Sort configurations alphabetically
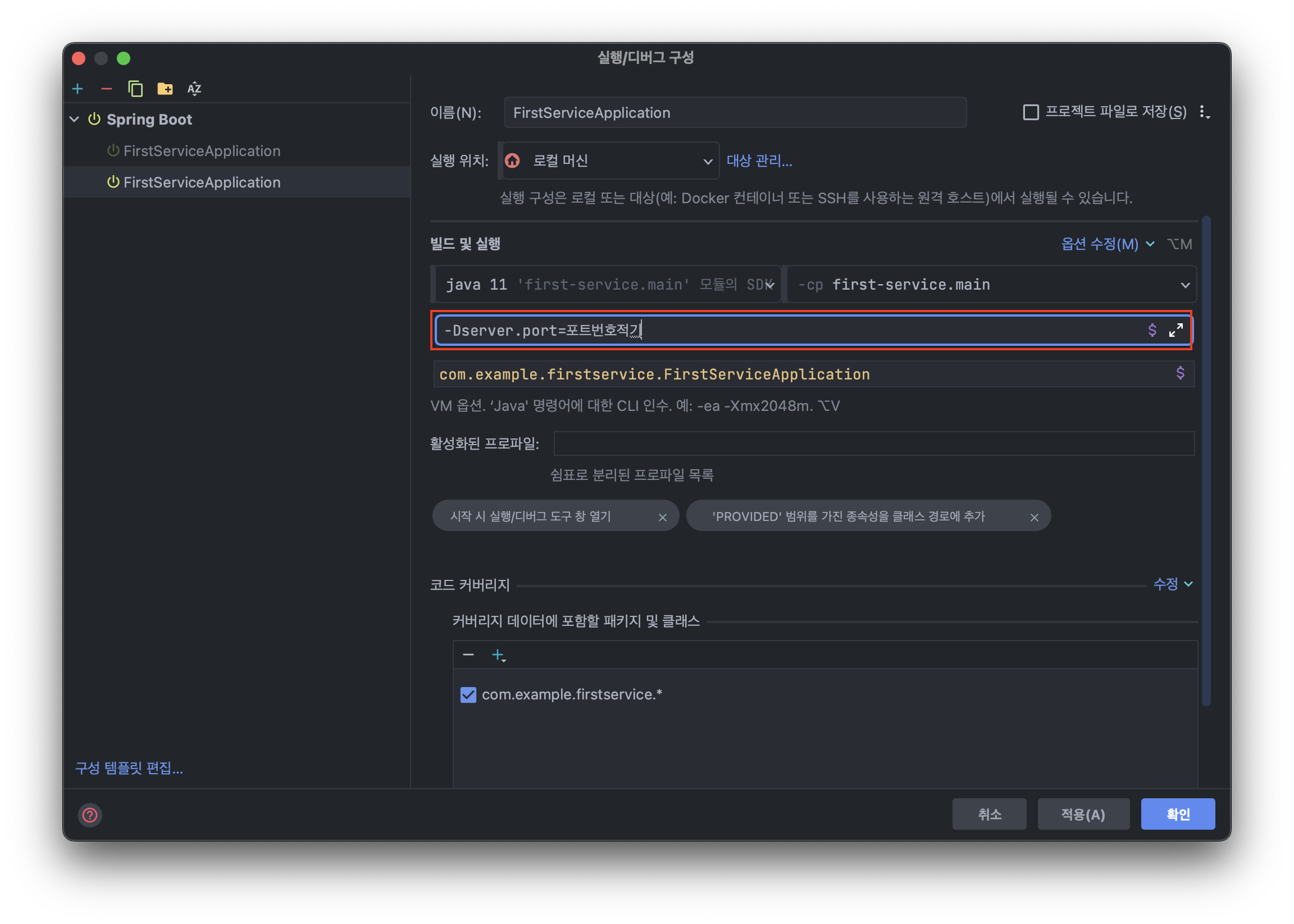 point(194,89)
